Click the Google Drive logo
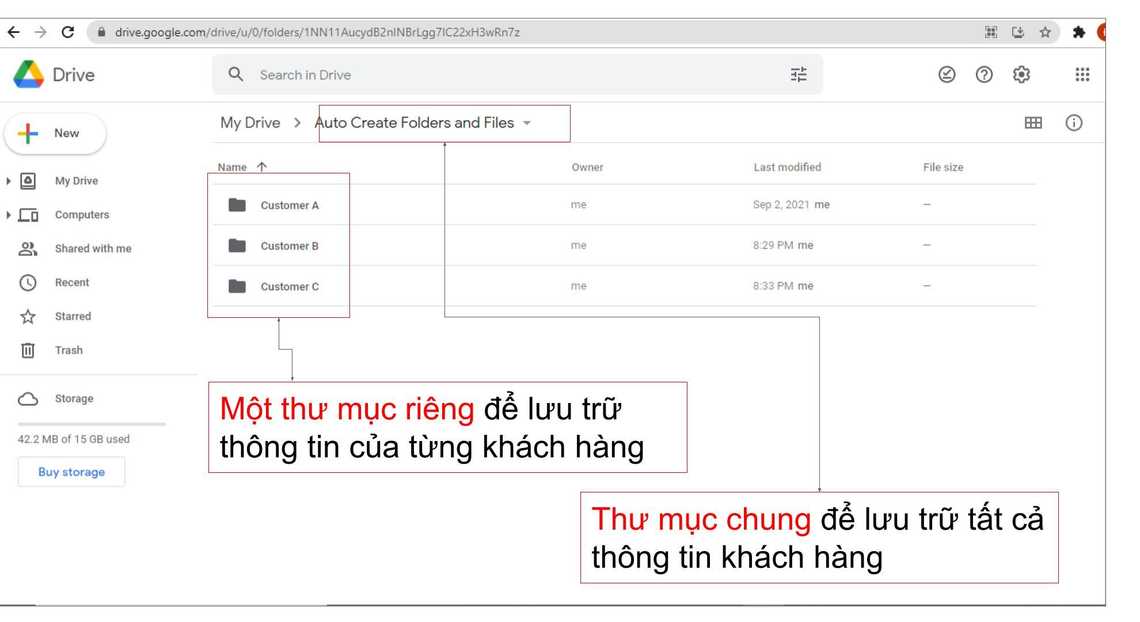Screen dimensions: 1140x622 coord(29,75)
